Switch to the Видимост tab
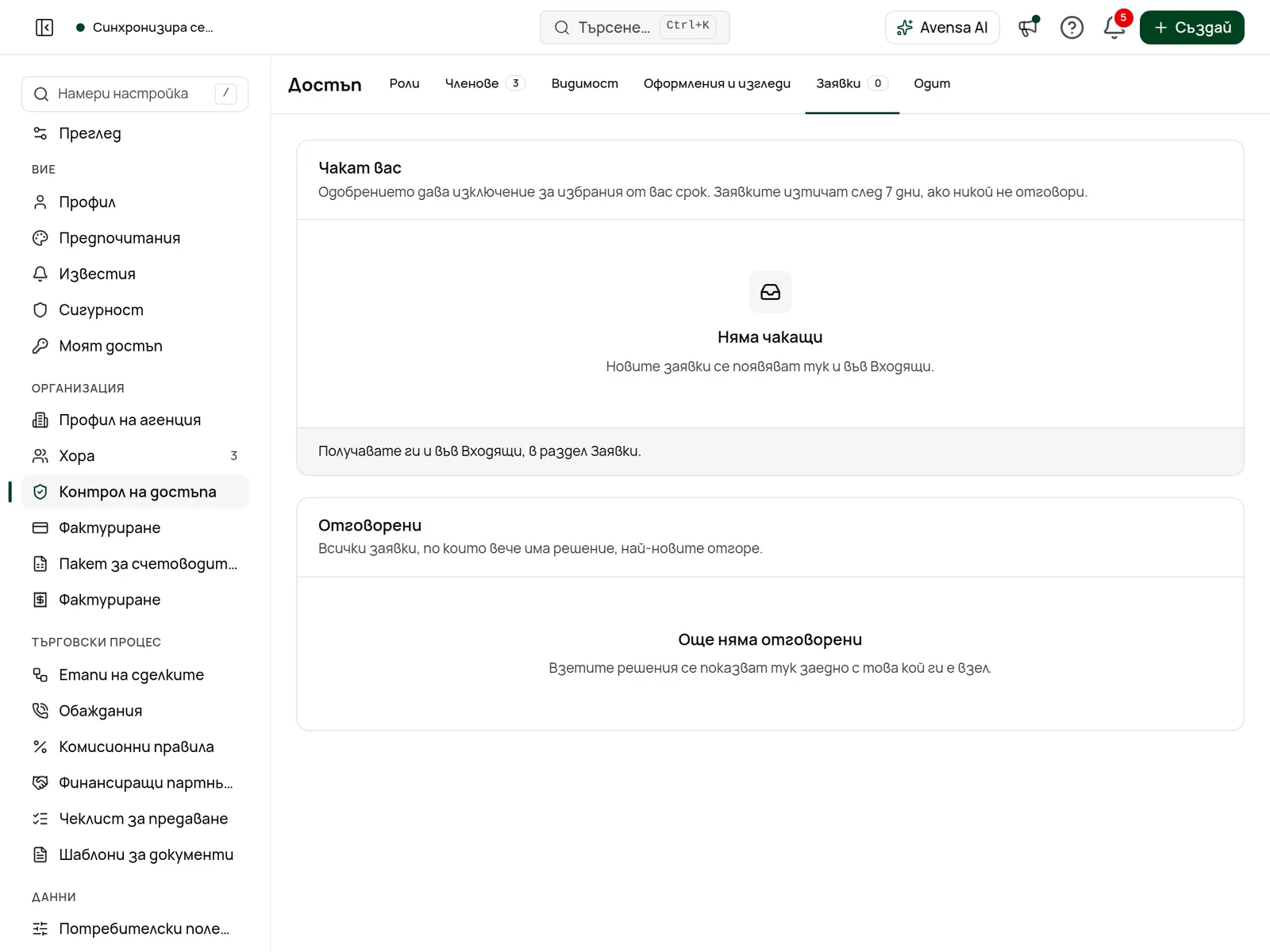1270x952 pixels. click(585, 83)
